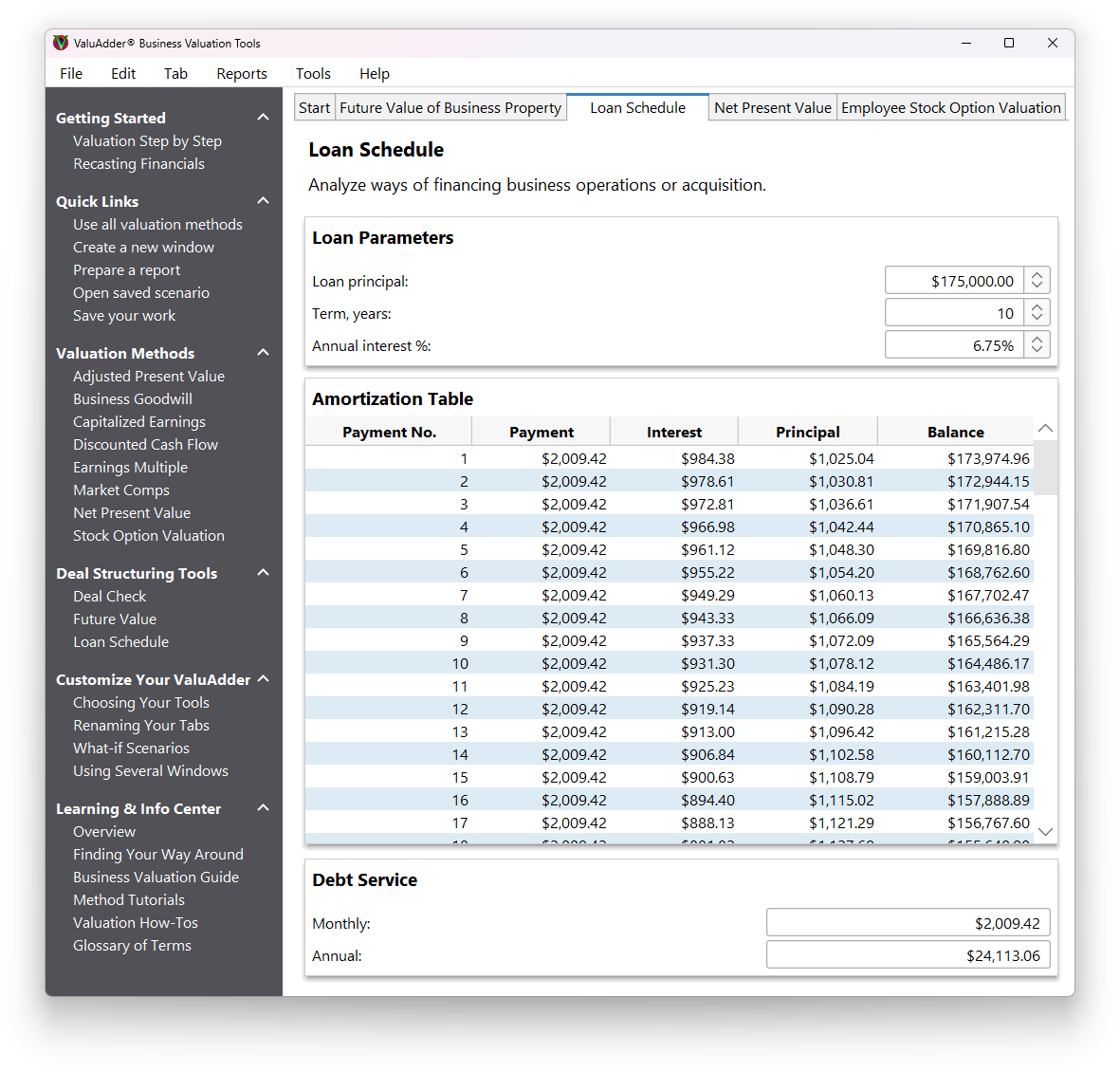Open What-if Scenarios link
This screenshot has height=1072, width=1120.
132,749
